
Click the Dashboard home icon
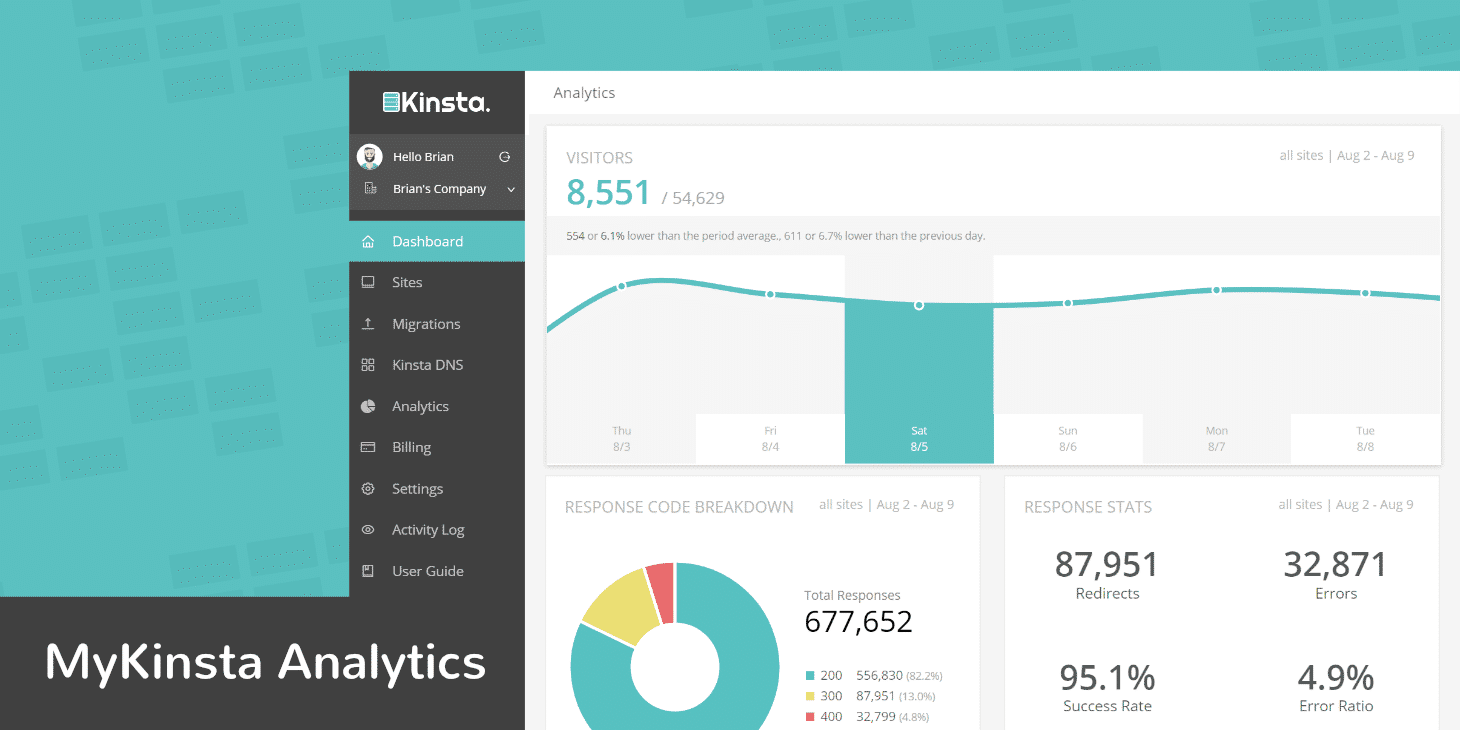pos(368,241)
